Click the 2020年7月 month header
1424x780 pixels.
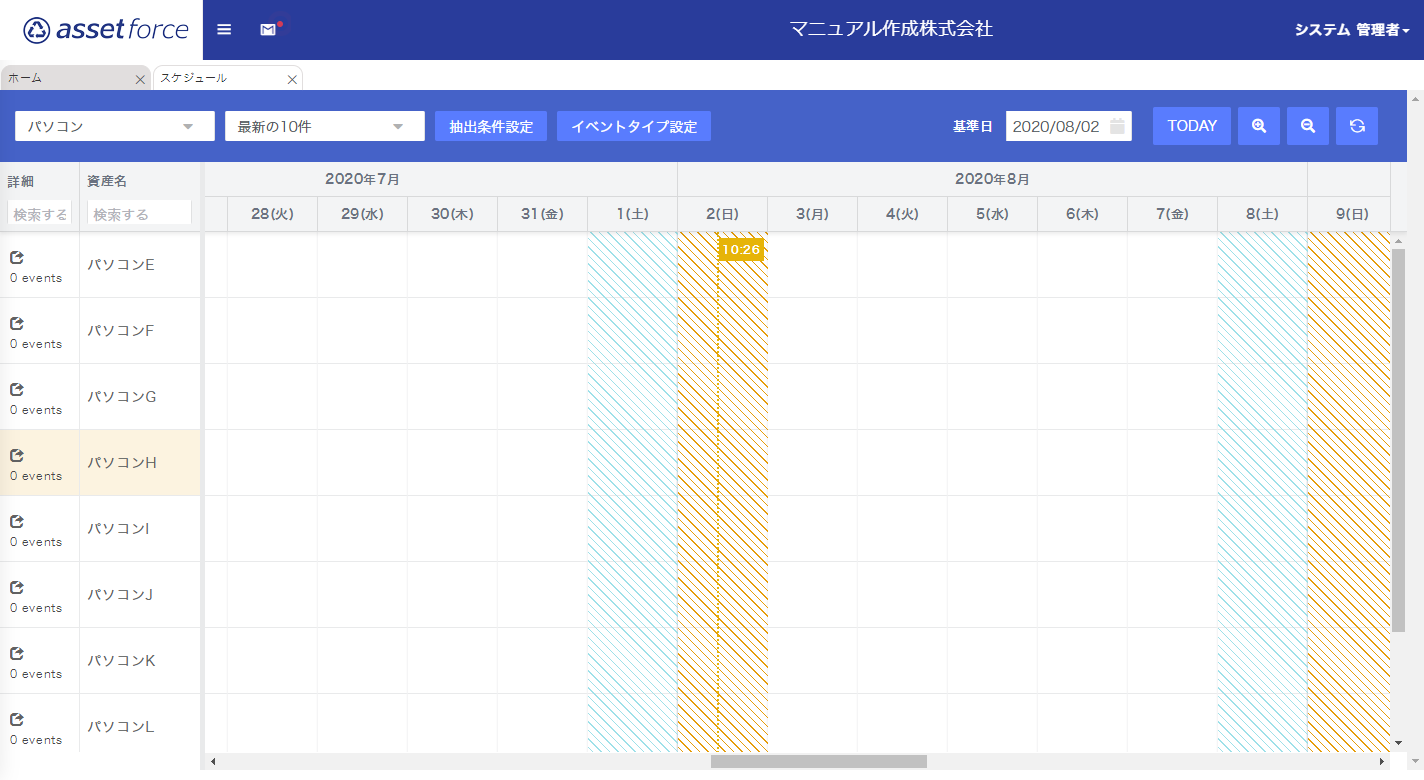[362, 180]
